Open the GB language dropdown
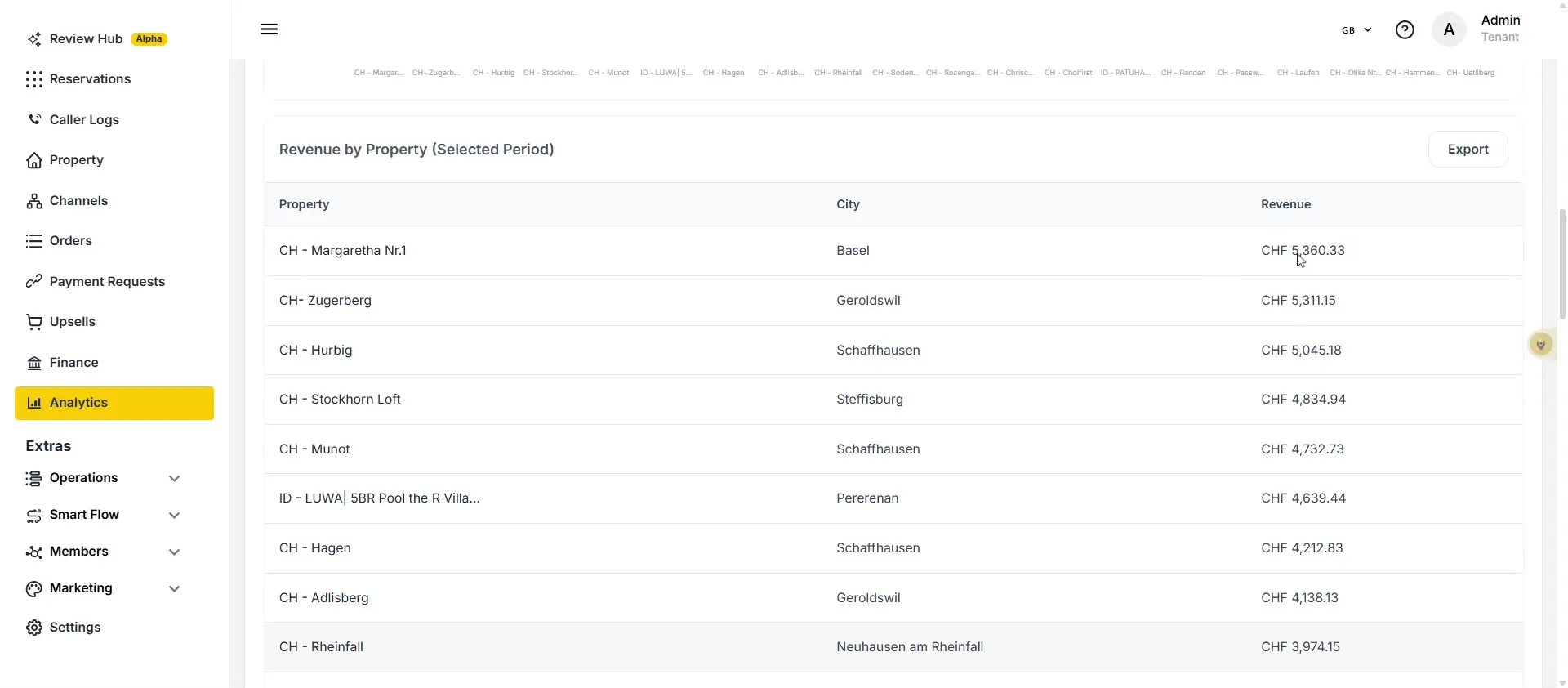Image resolution: width=1568 pixels, height=688 pixels. click(x=1356, y=30)
